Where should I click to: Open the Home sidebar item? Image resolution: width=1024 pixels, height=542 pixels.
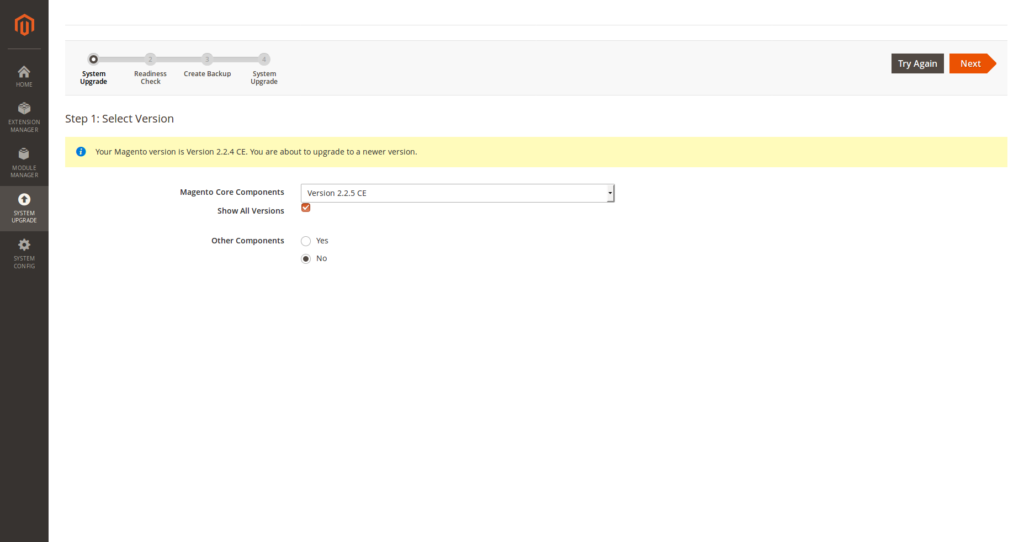(24, 76)
